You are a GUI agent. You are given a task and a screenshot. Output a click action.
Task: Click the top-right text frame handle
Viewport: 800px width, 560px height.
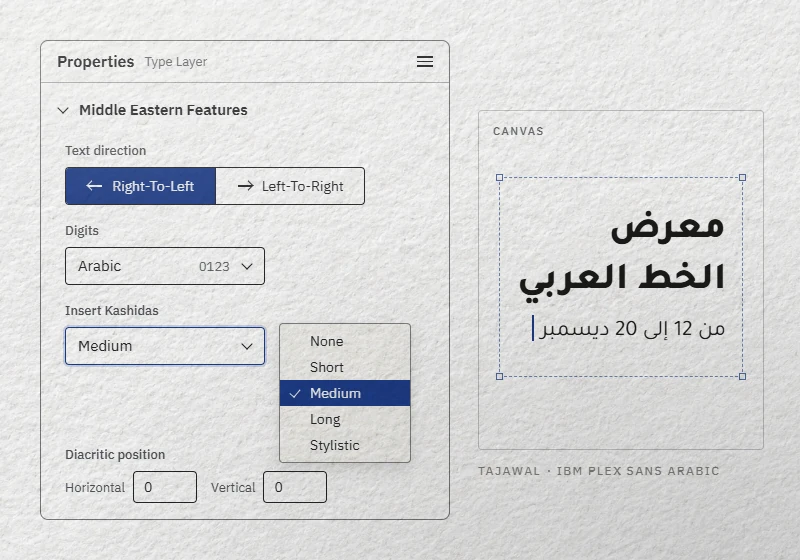[743, 177]
